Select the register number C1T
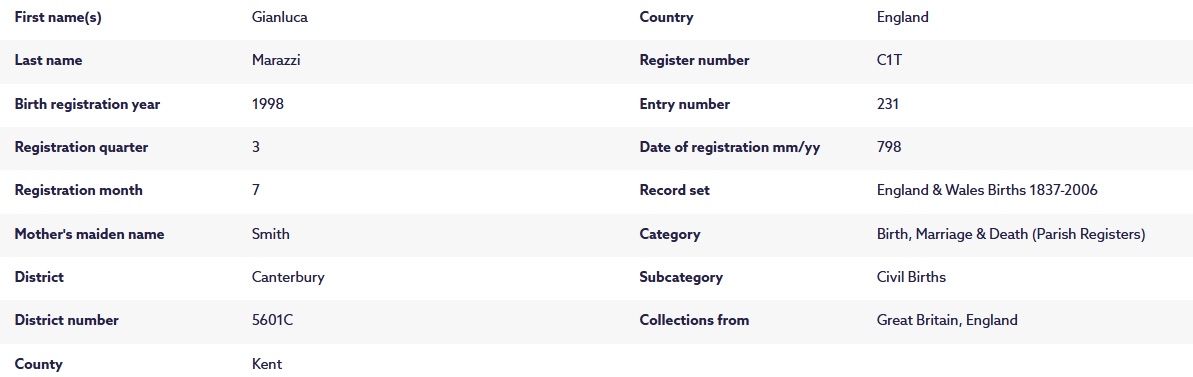 889,61
